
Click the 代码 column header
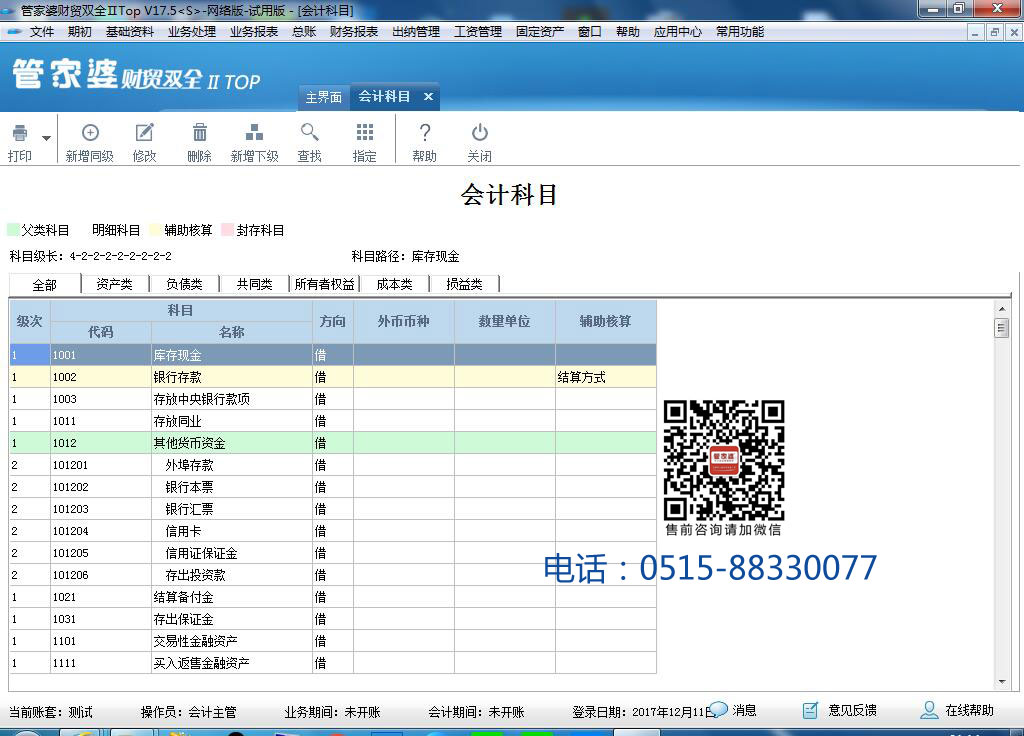click(x=101, y=332)
